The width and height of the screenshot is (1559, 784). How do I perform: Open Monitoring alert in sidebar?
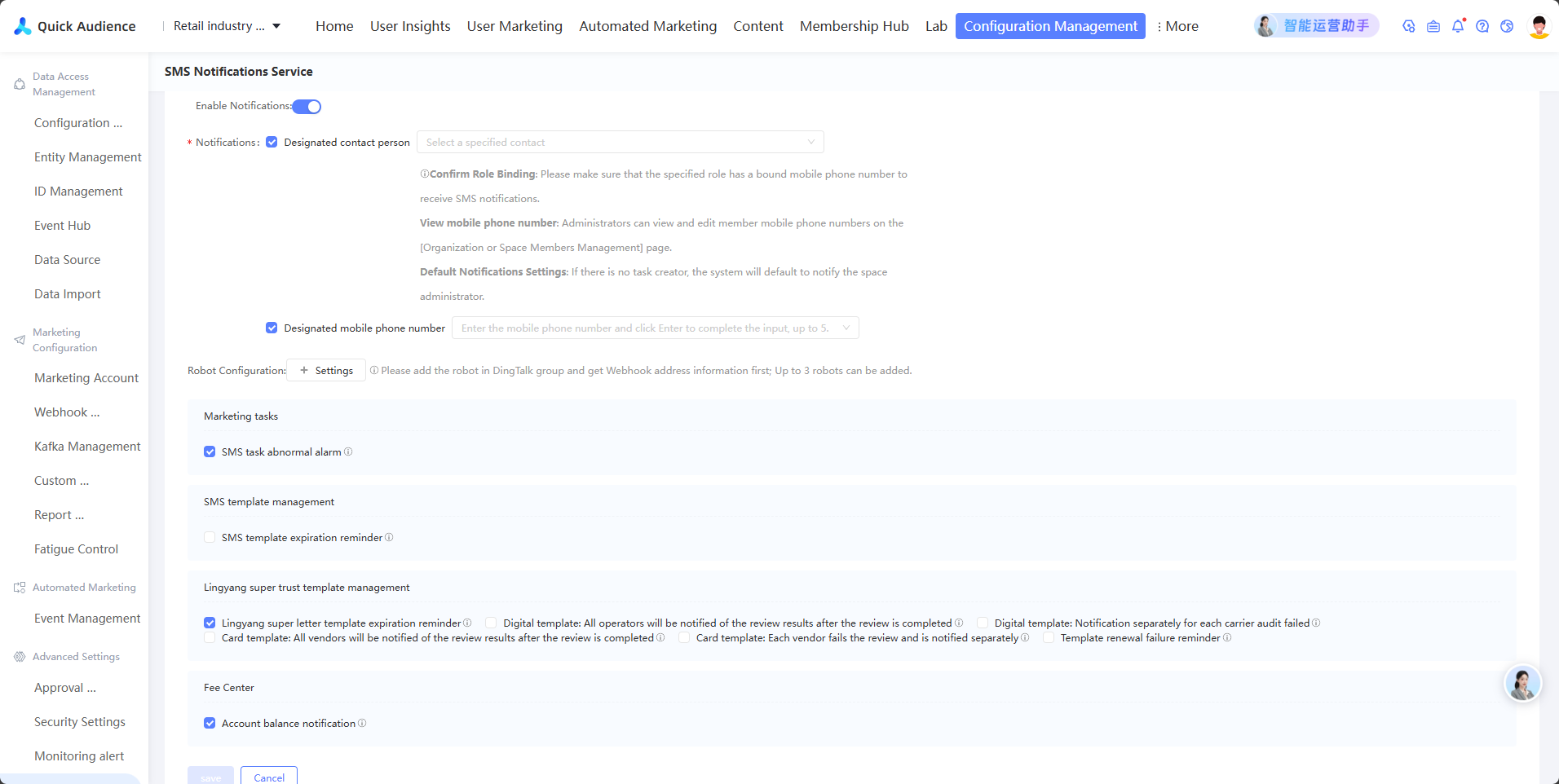tap(79, 756)
